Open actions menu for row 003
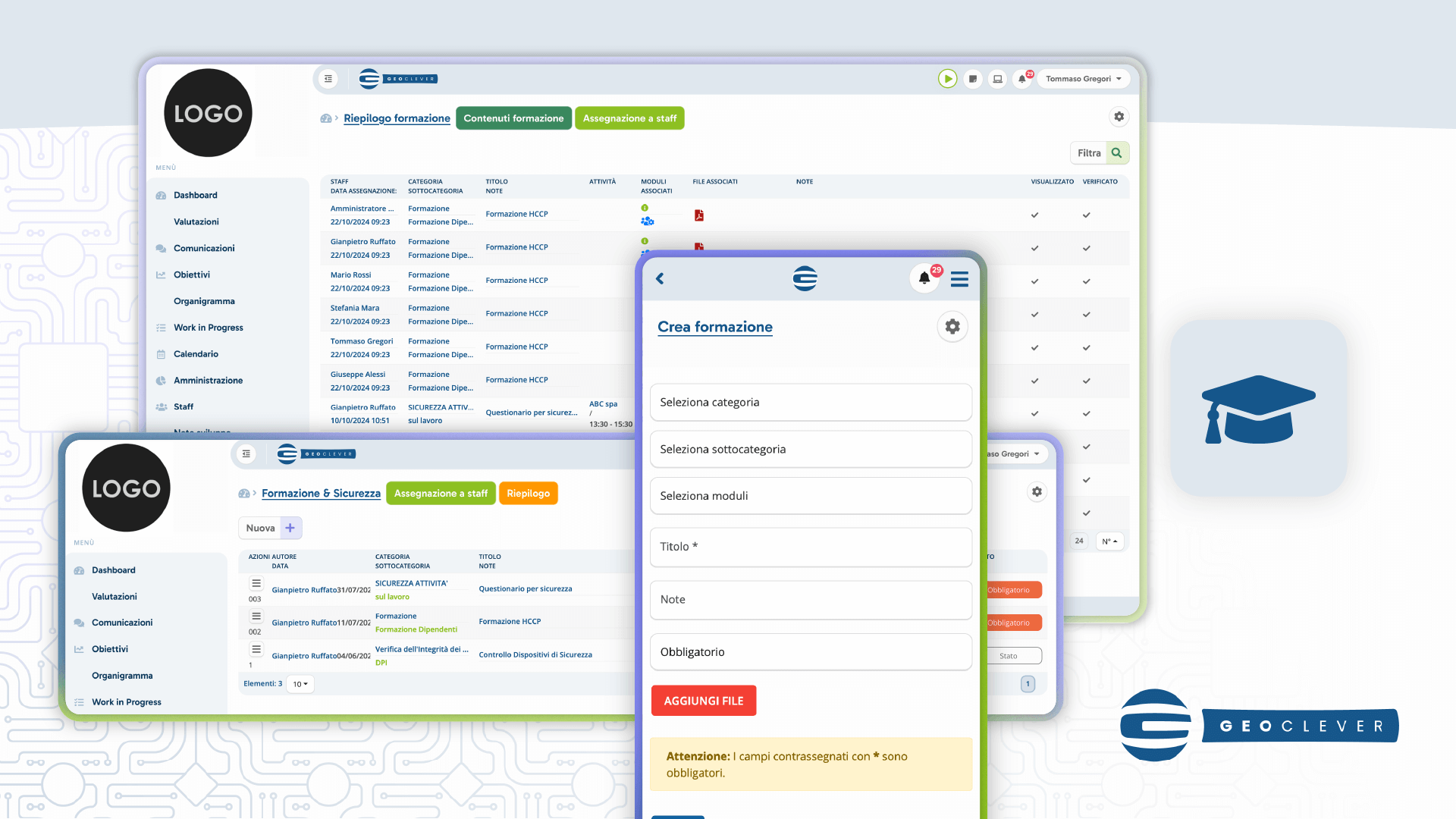 point(256,584)
